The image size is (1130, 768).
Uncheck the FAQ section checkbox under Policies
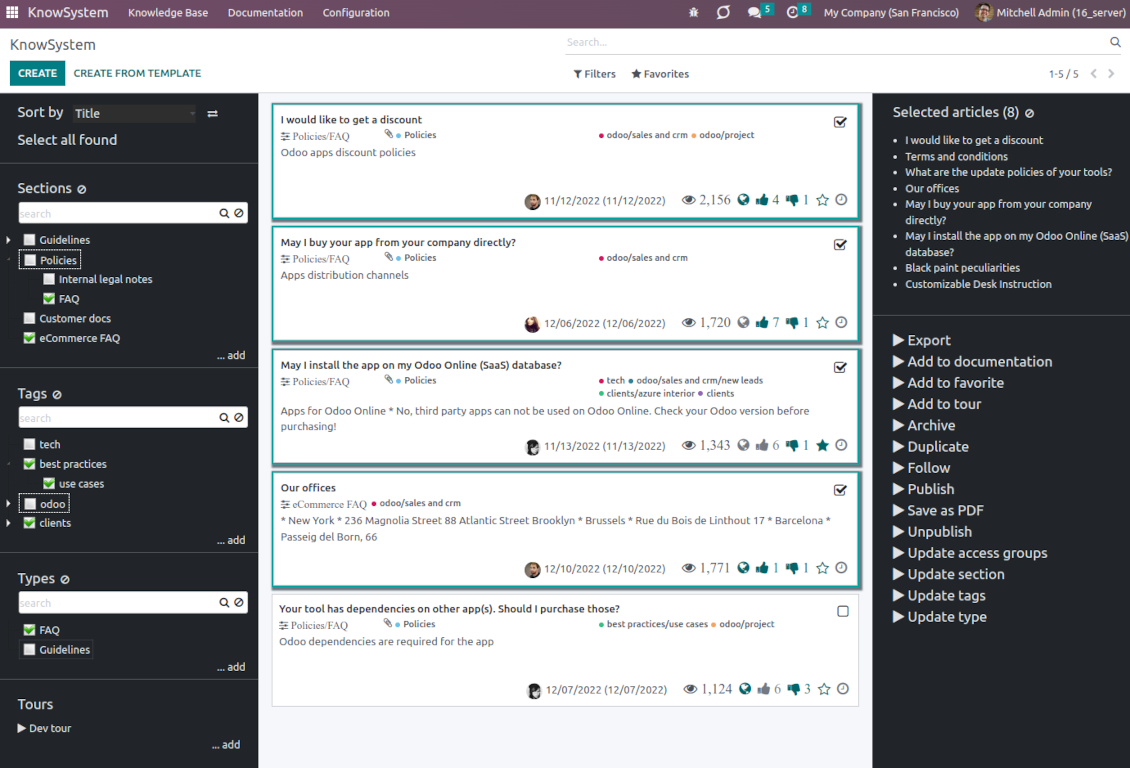[49, 298]
